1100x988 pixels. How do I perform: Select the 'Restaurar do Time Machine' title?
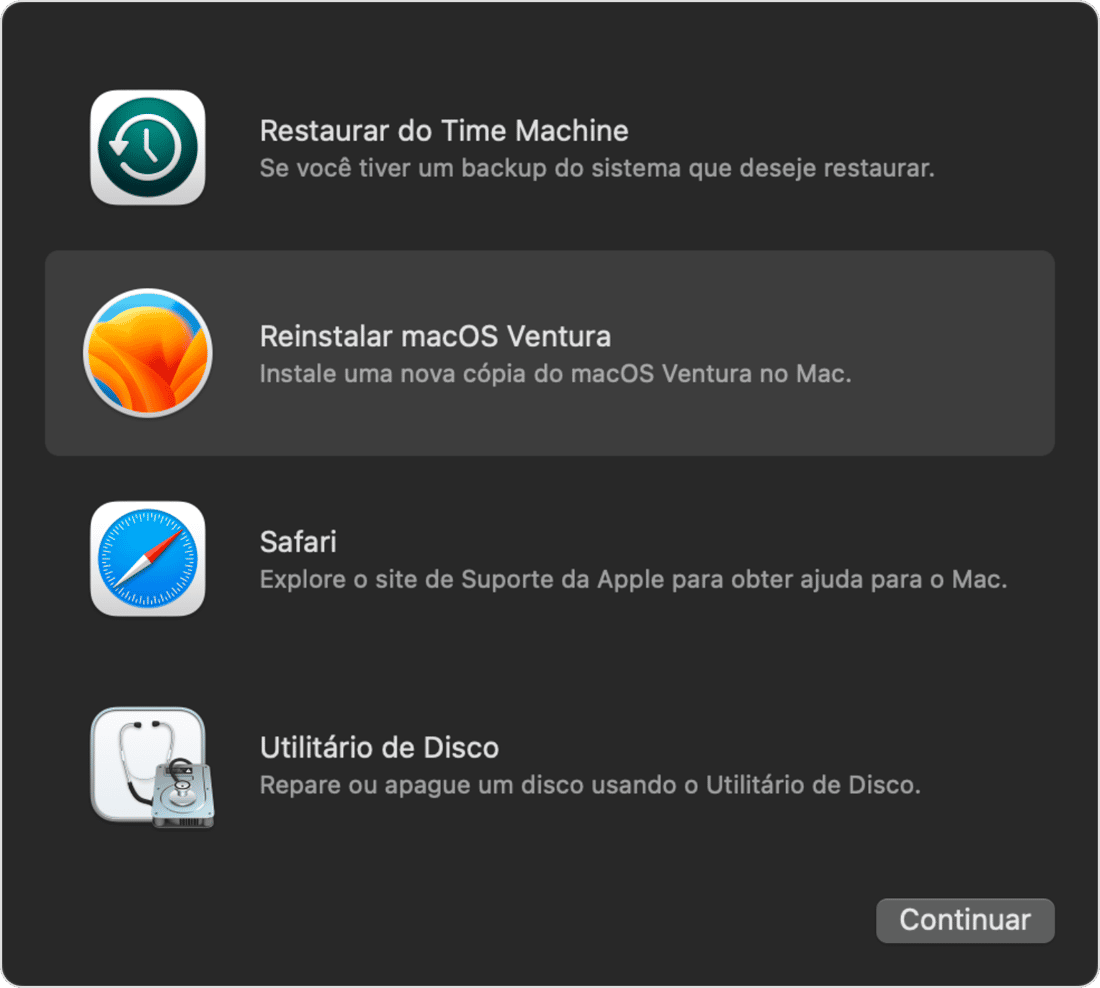tap(444, 131)
